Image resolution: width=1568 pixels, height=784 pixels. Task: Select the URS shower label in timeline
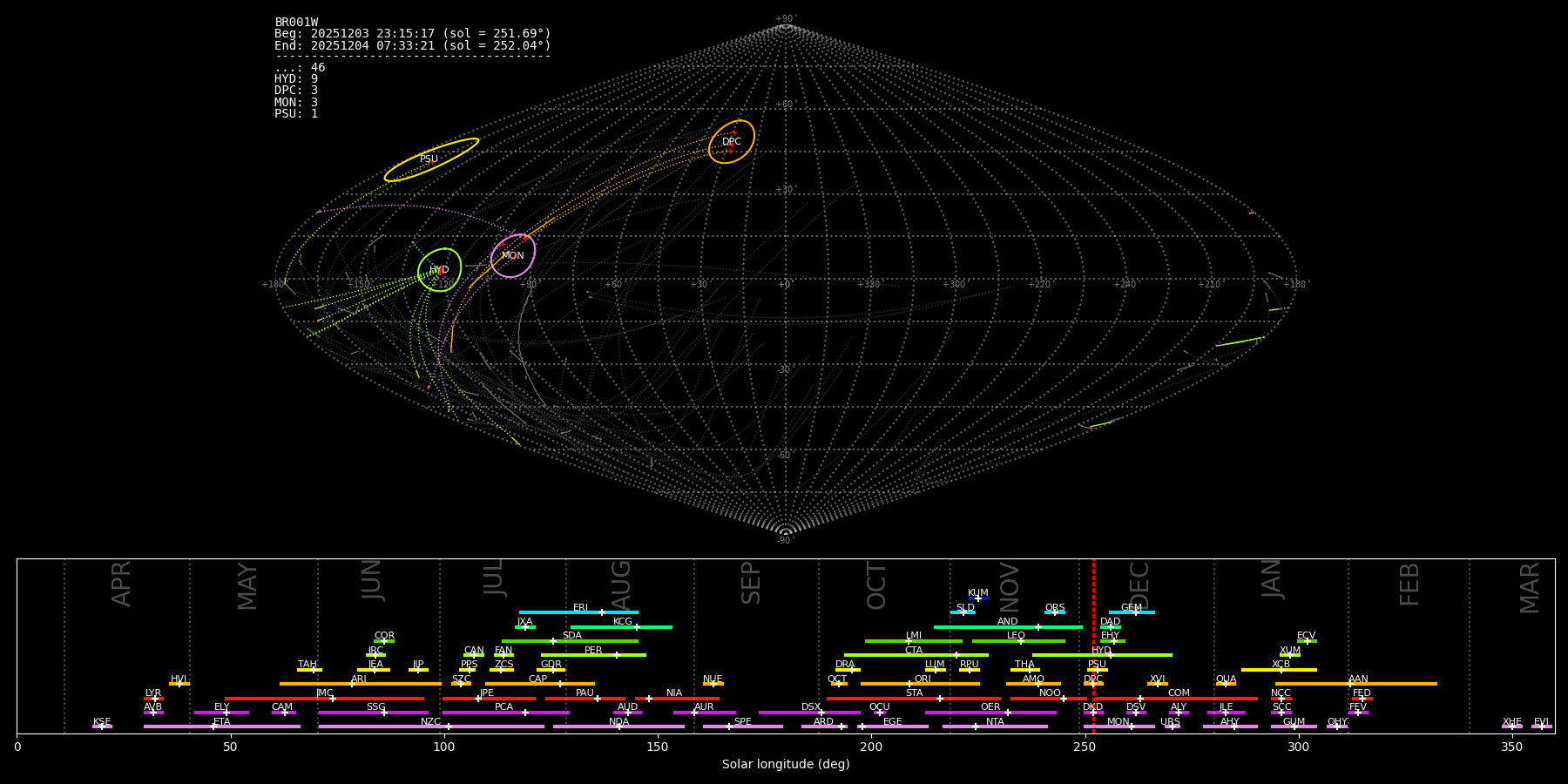[1170, 722]
